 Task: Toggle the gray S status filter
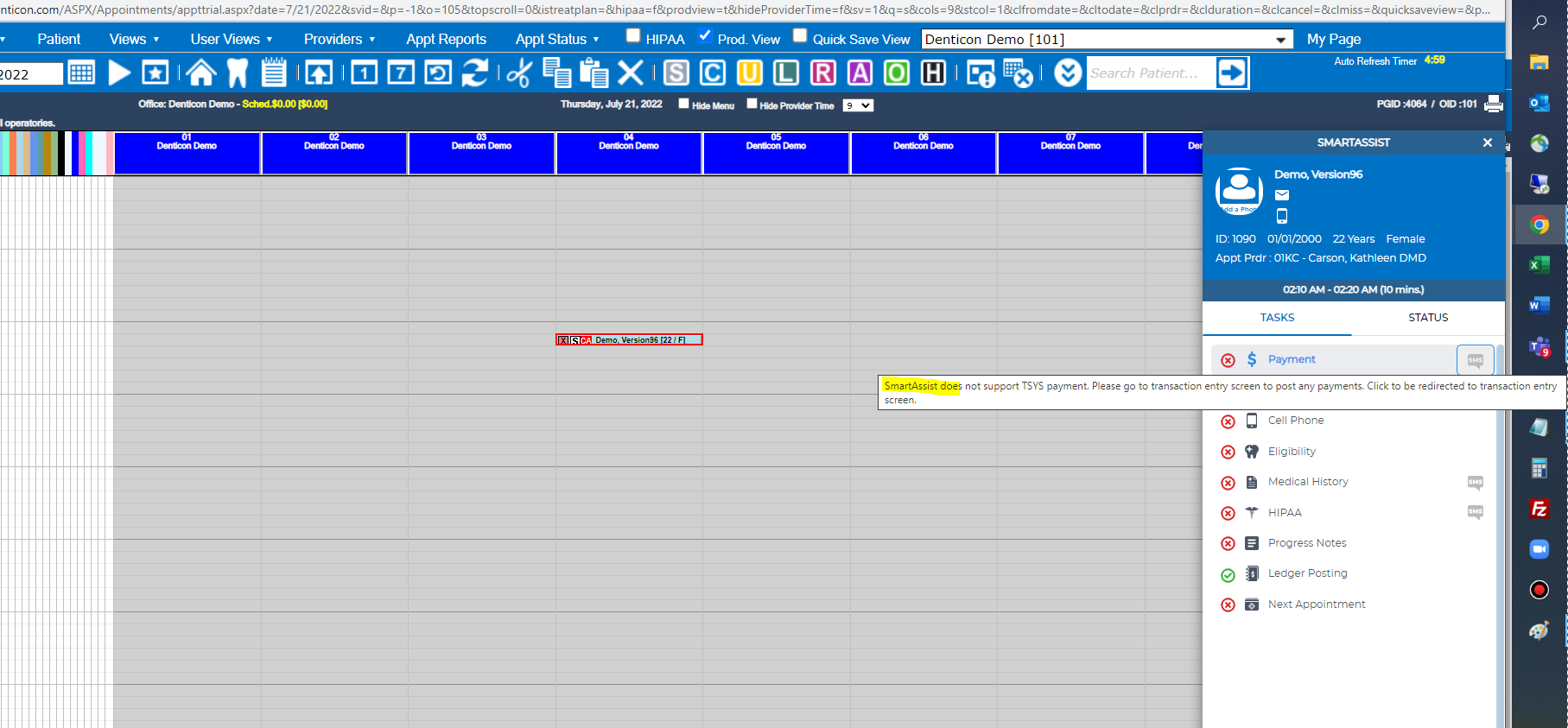coord(676,73)
